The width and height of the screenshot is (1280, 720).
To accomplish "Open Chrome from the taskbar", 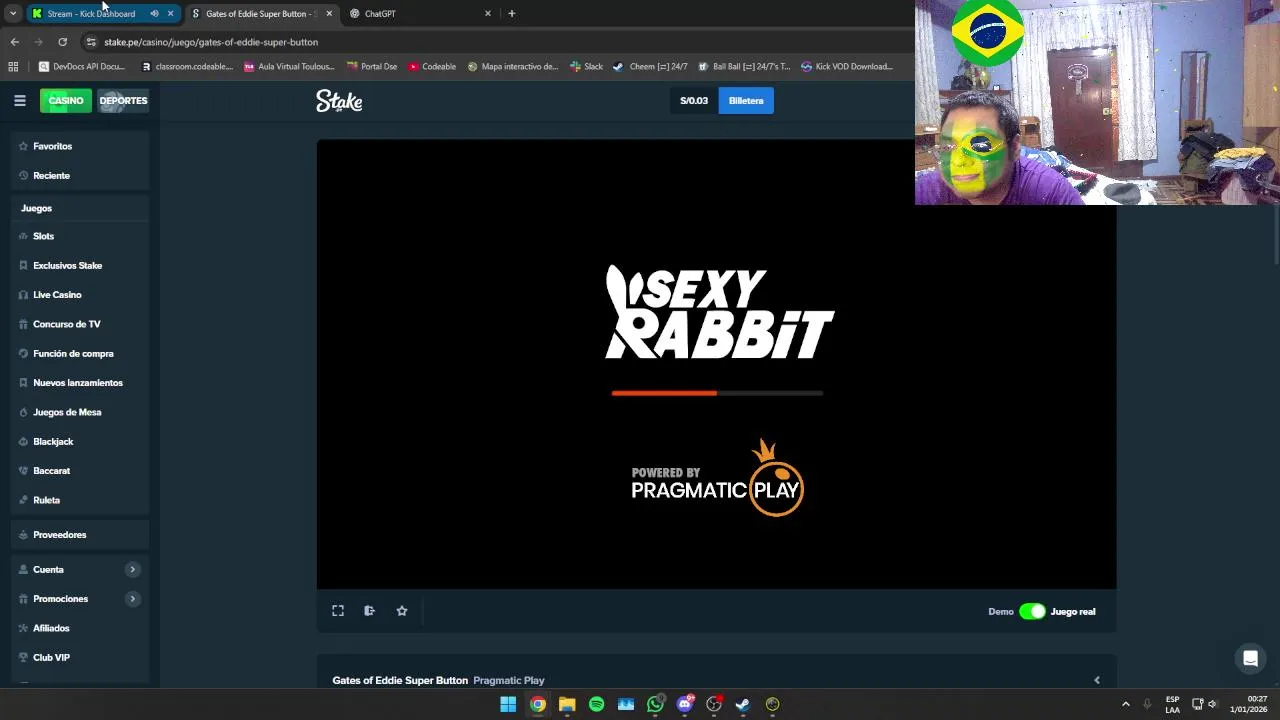I will click(538, 704).
